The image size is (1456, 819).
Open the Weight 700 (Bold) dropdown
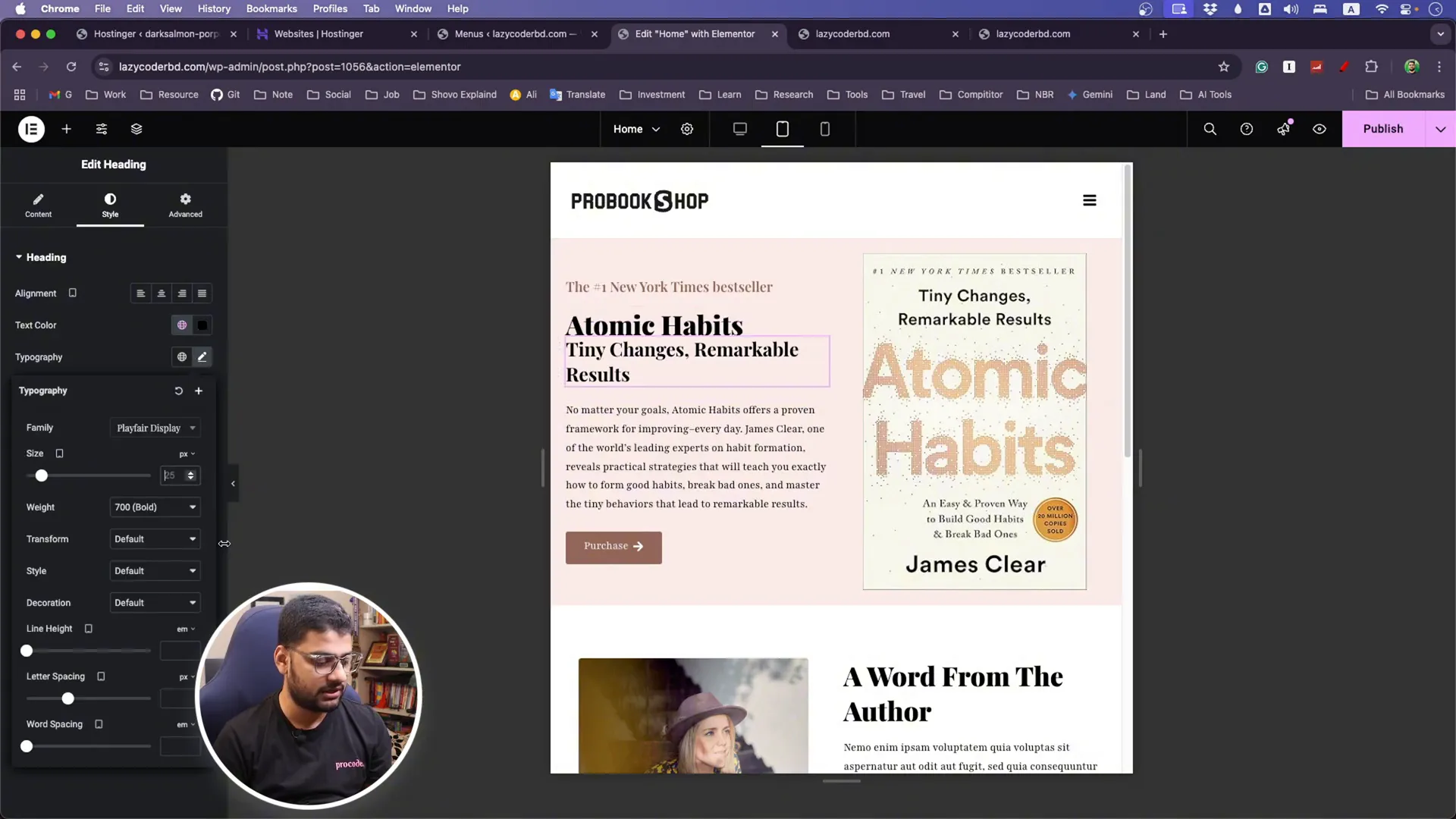pos(155,507)
